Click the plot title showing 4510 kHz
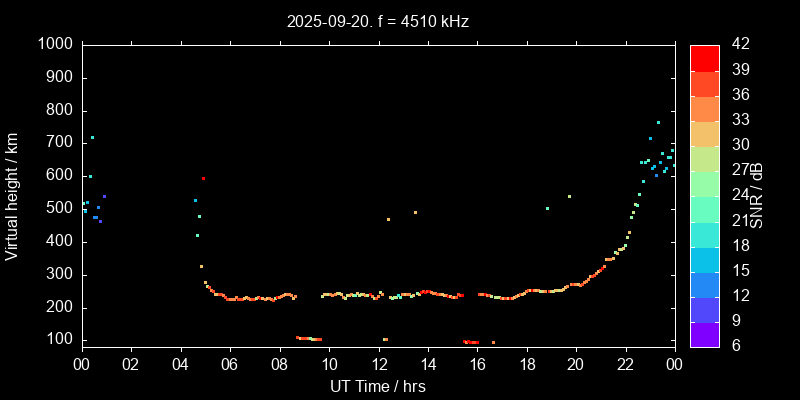Image resolution: width=800 pixels, height=400 pixels. tap(378, 20)
